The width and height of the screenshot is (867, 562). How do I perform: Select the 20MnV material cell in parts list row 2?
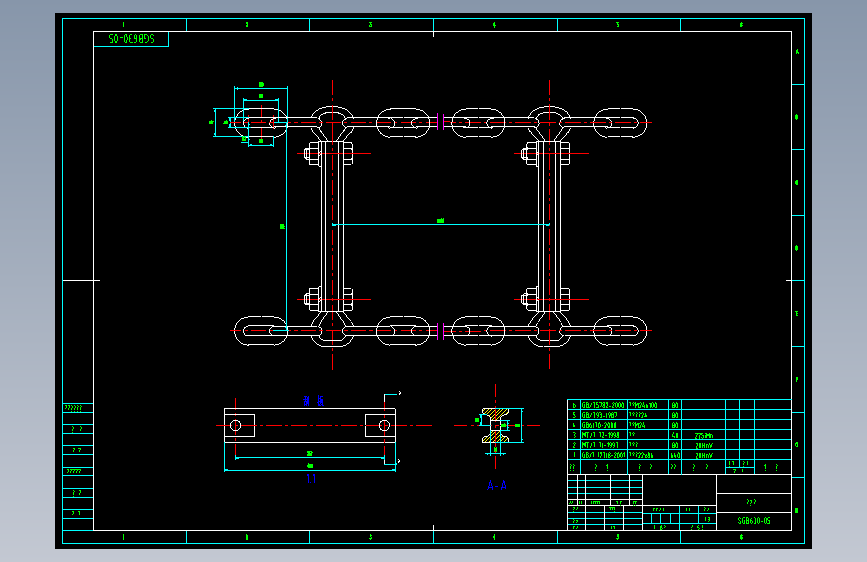point(704,446)
